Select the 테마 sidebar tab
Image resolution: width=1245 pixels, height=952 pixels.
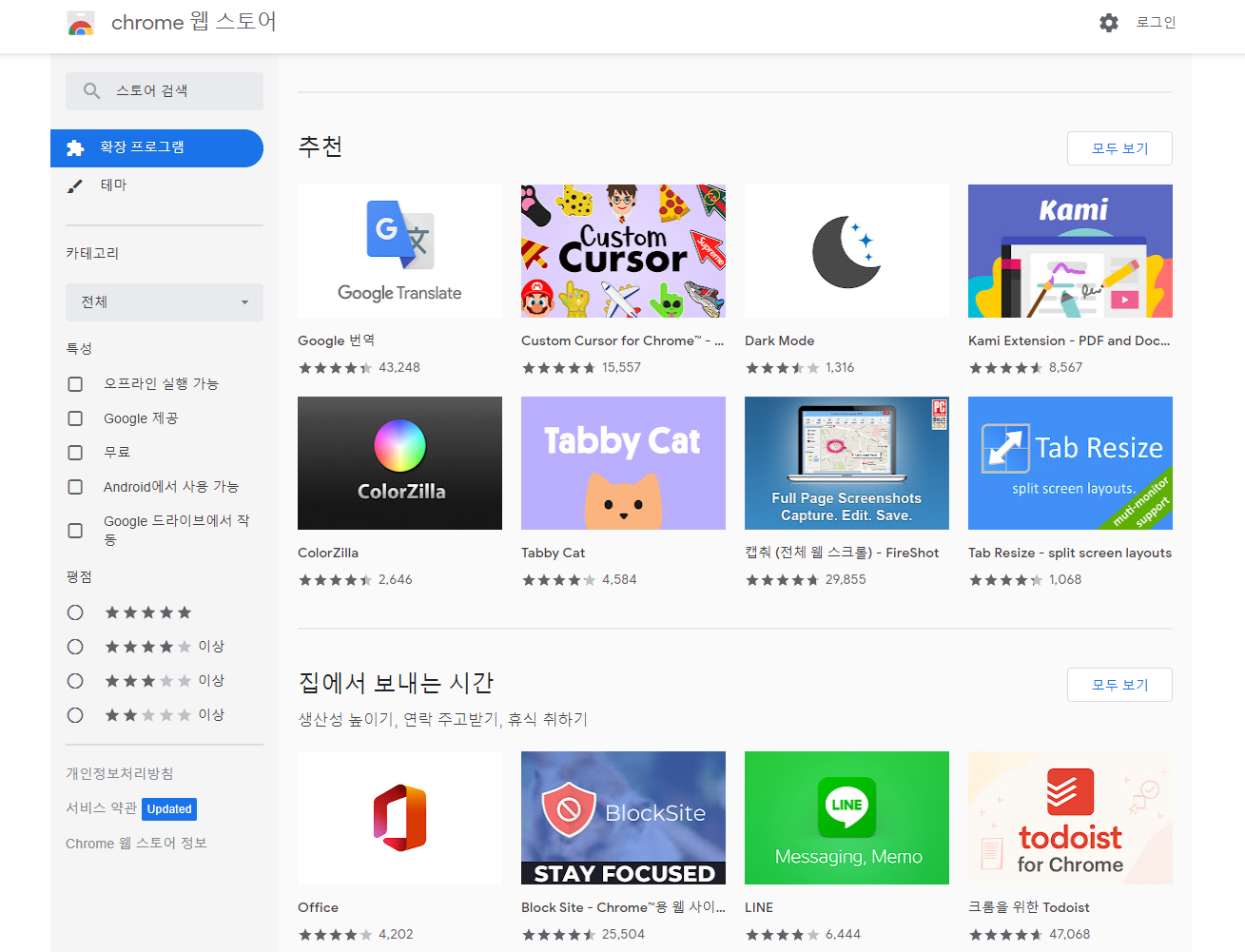click(x=157, y=185)
